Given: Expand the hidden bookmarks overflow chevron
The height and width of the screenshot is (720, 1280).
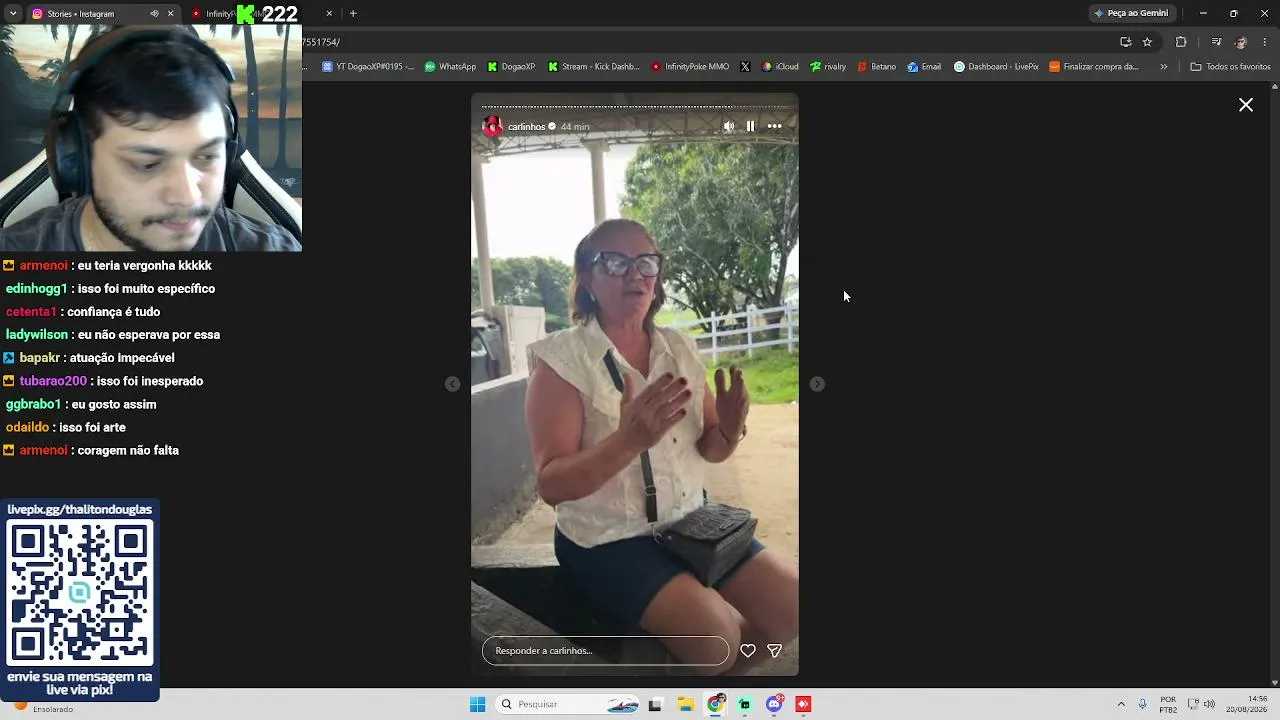Looking at the screenshot, I should [x=1163, y=67].
